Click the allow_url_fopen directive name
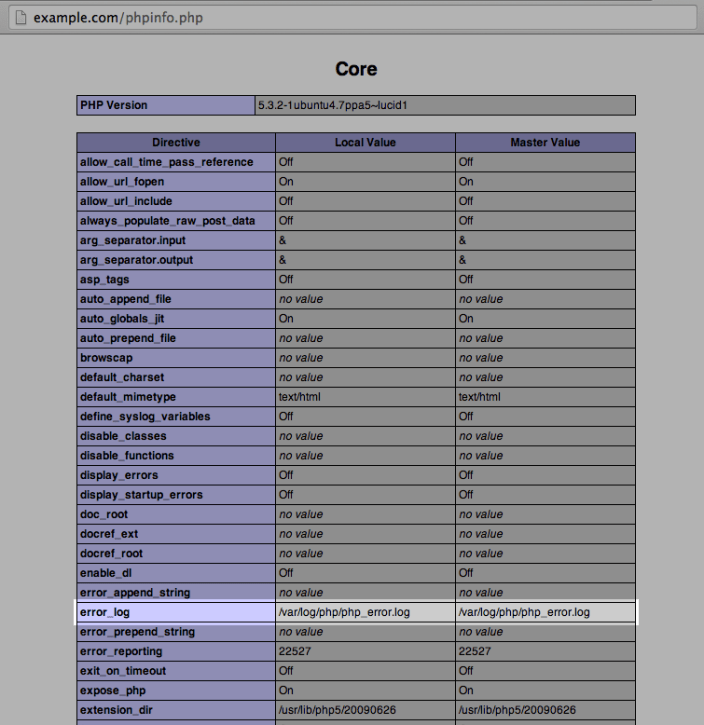 click(122, 182)
